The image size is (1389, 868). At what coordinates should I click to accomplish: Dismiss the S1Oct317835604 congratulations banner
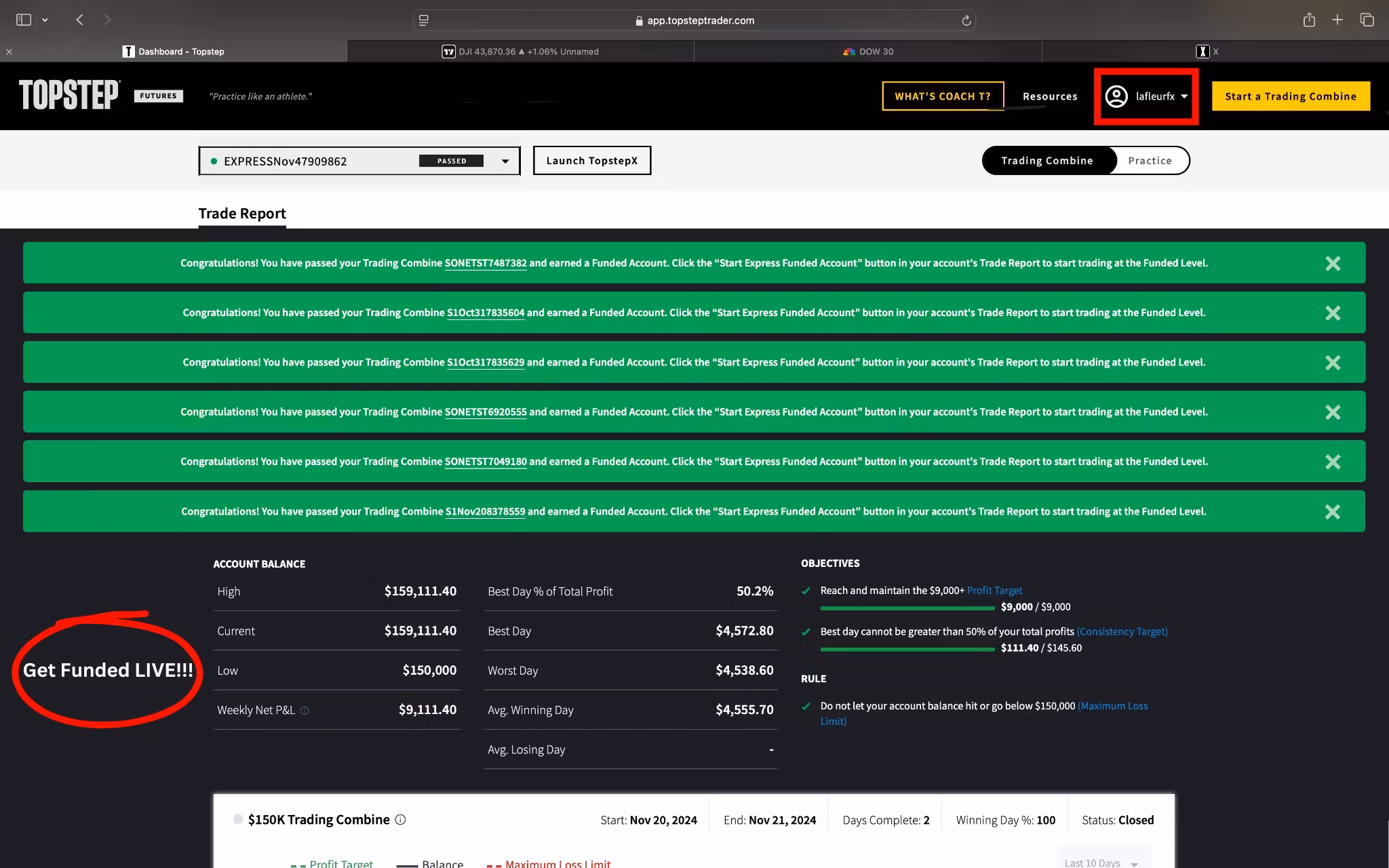1333,313
